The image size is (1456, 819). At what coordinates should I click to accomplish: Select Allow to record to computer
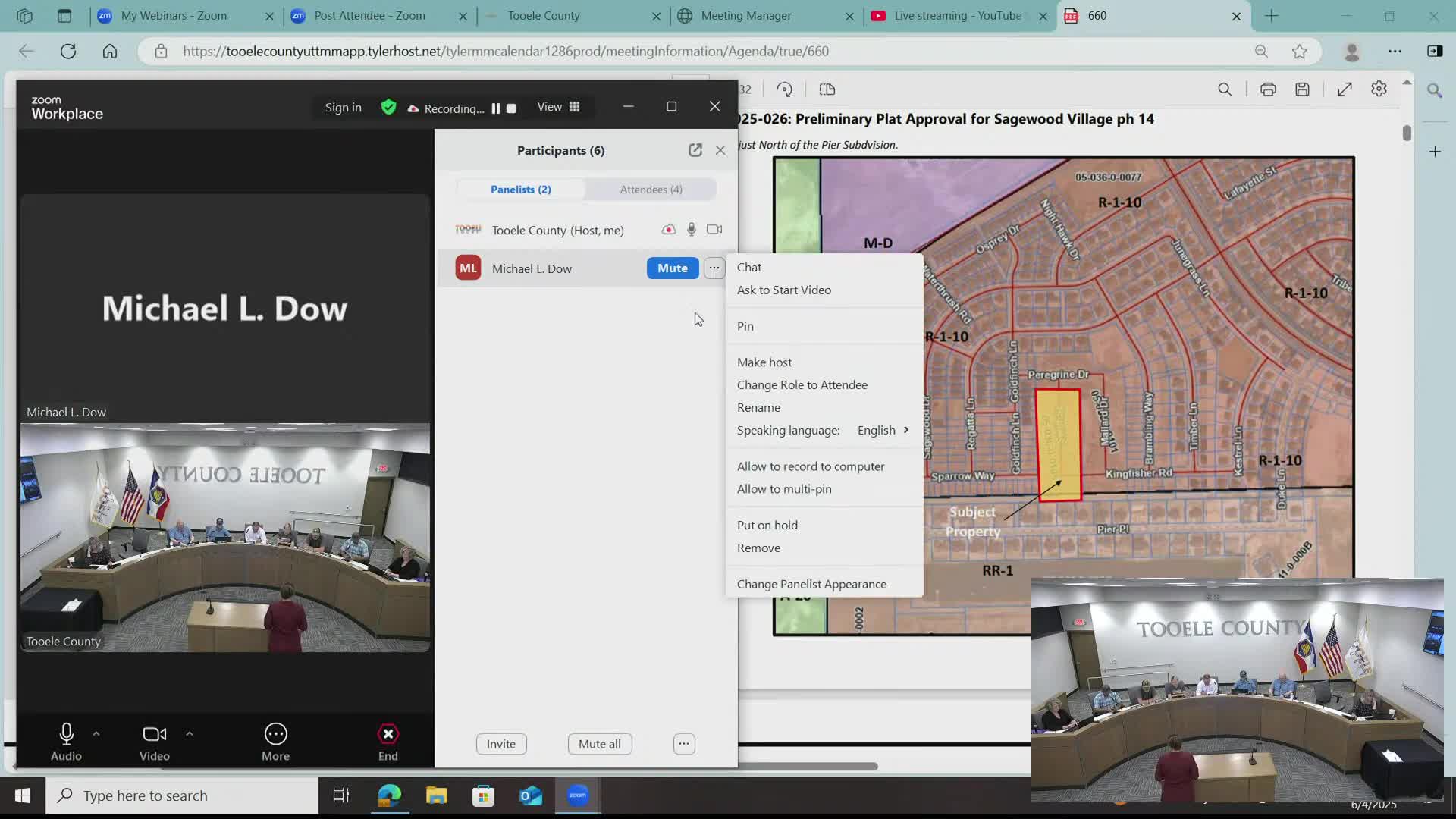tap(824, 466)
